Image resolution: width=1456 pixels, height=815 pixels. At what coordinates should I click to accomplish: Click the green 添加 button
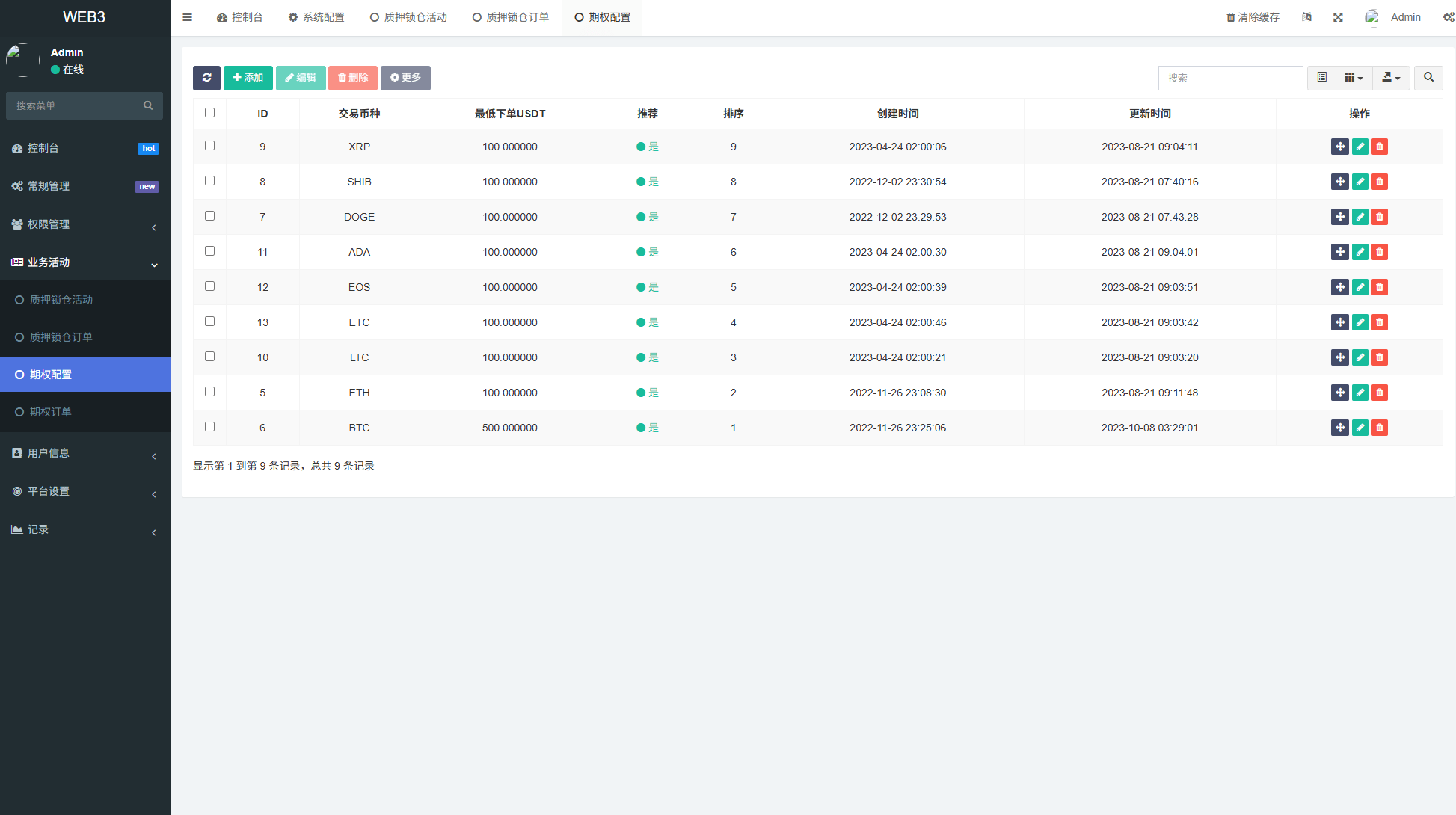click(x=248, y=78)
